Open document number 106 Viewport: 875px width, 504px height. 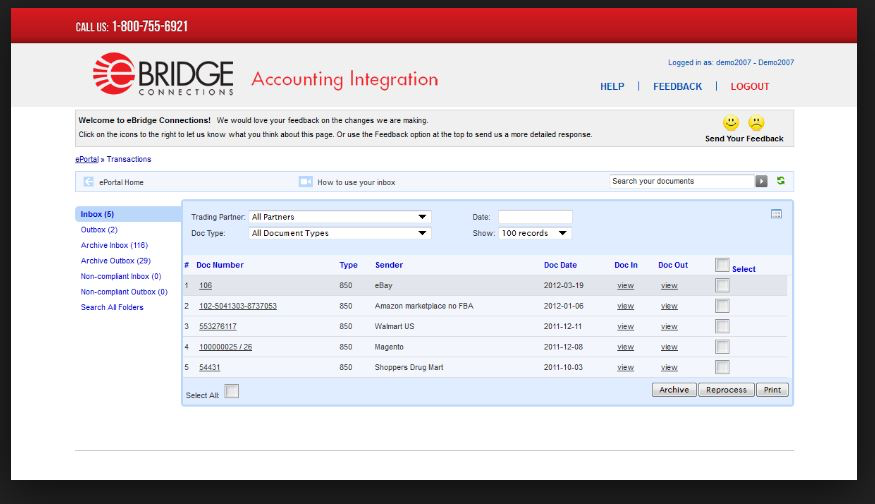205,286
